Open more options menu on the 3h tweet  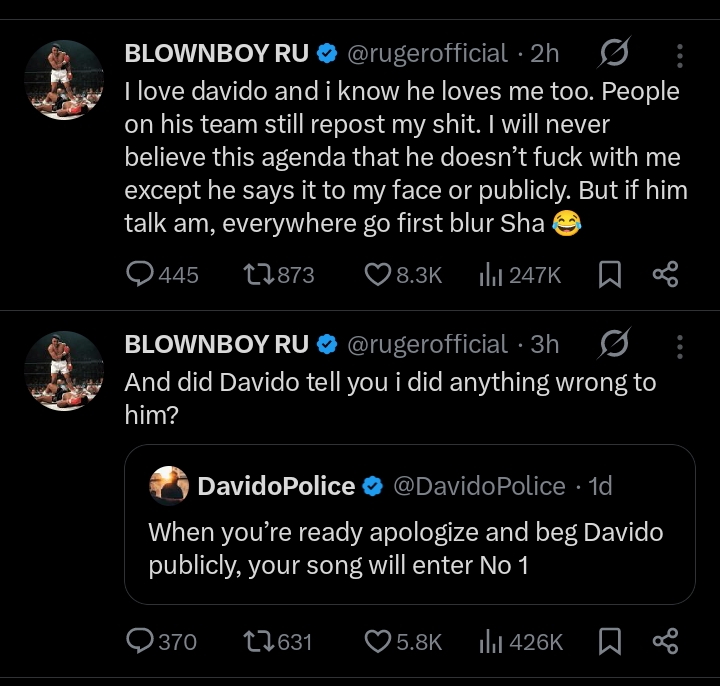pyautogui.click(x=680, y=345)
